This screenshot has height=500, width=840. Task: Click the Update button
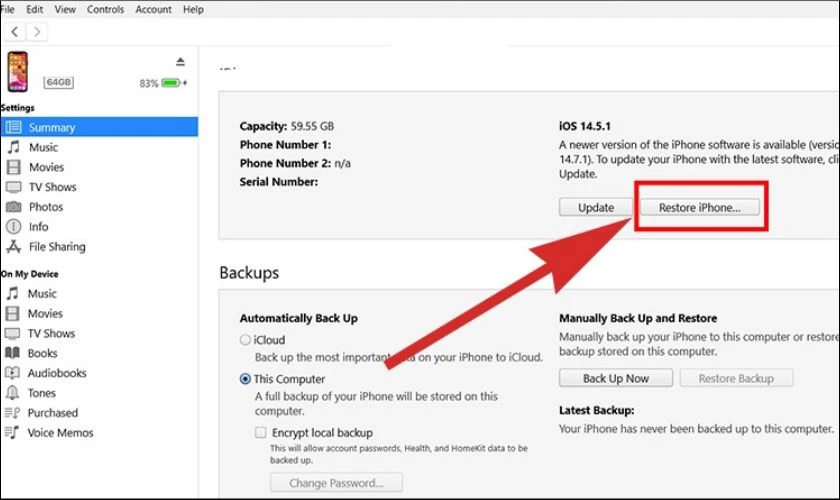pos(596,207)
